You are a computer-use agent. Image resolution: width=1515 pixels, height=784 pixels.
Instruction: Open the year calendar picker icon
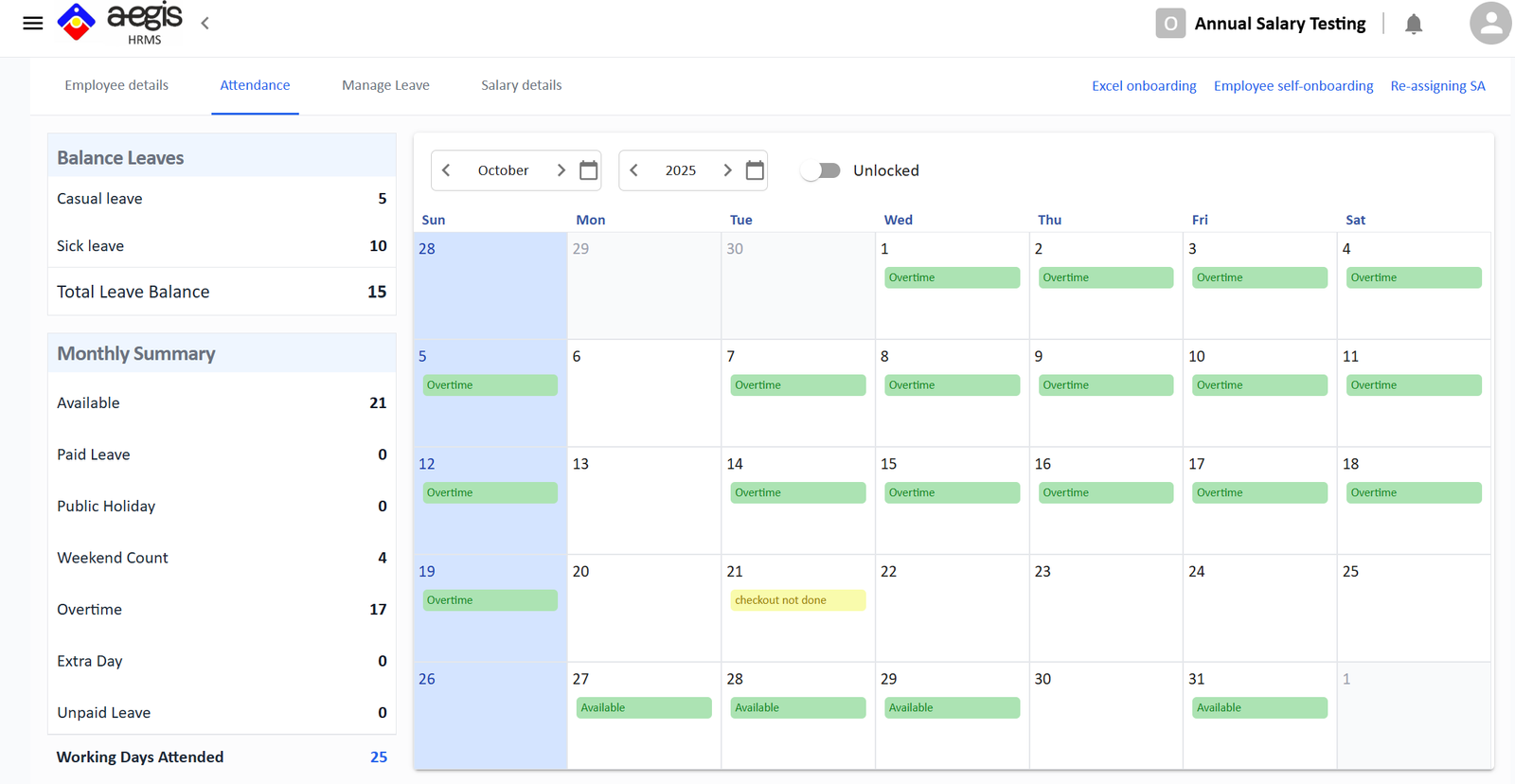(x=755, y=170)
